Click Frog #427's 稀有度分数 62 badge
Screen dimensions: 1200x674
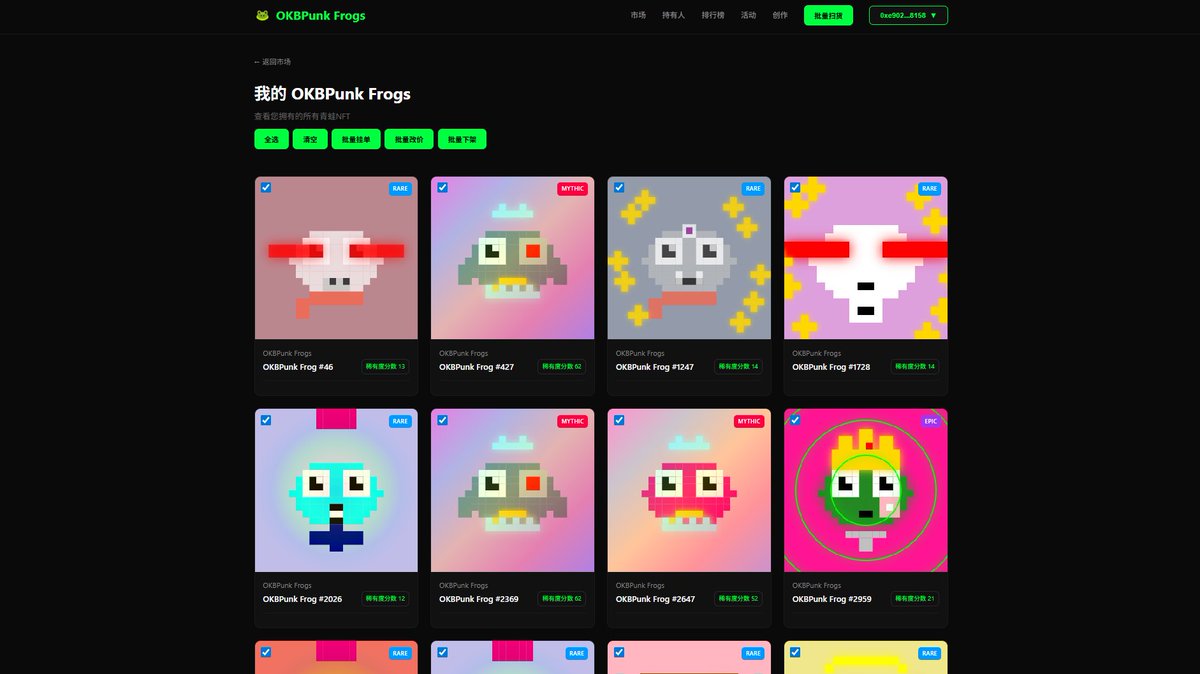(561, 367)
